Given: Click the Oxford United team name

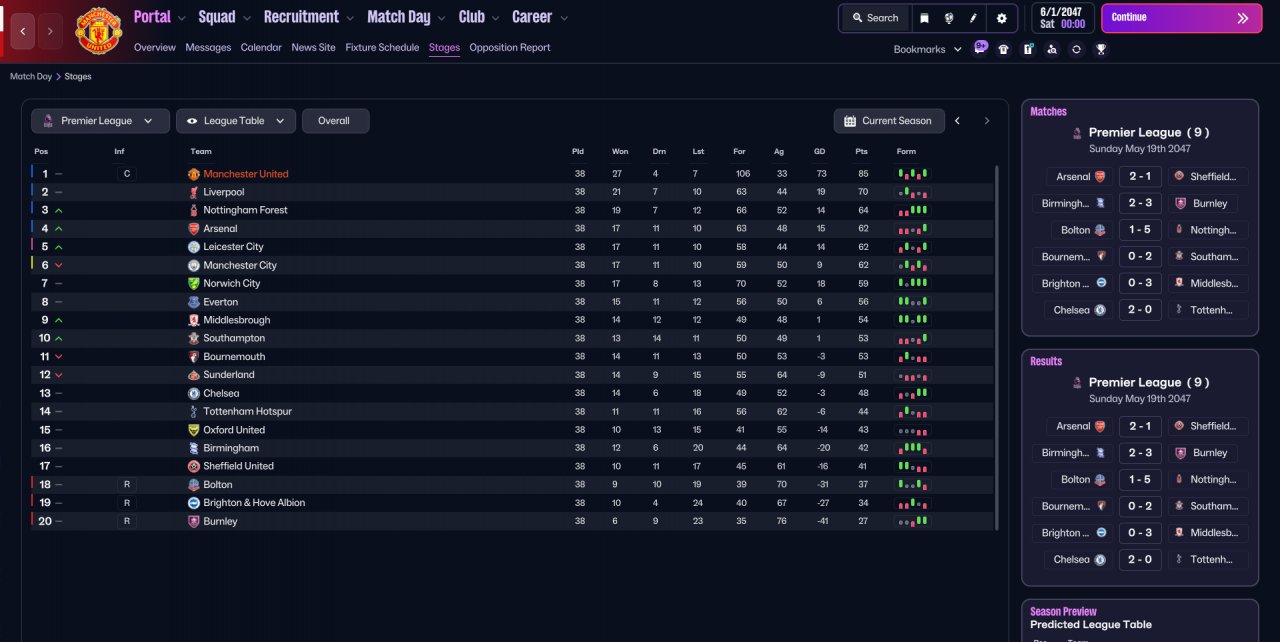Looking at the screenshot, I should tap(234, 430).
